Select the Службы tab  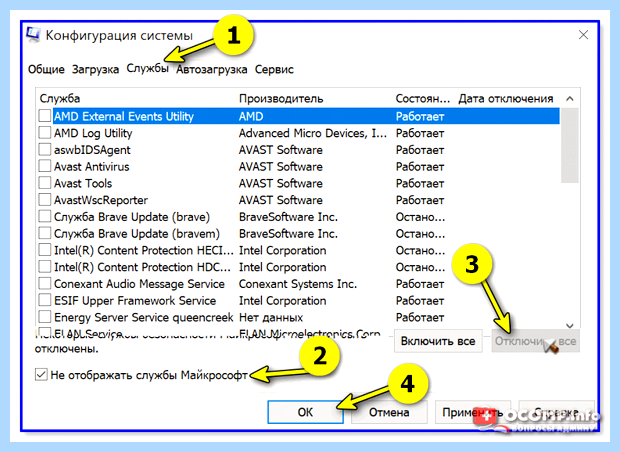[x=147, y=68]
